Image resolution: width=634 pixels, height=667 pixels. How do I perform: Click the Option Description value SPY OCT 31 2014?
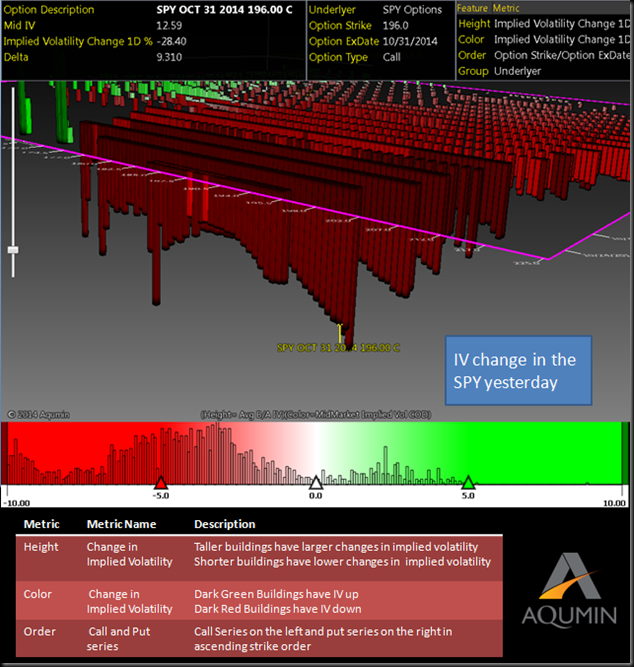(224, 10)
